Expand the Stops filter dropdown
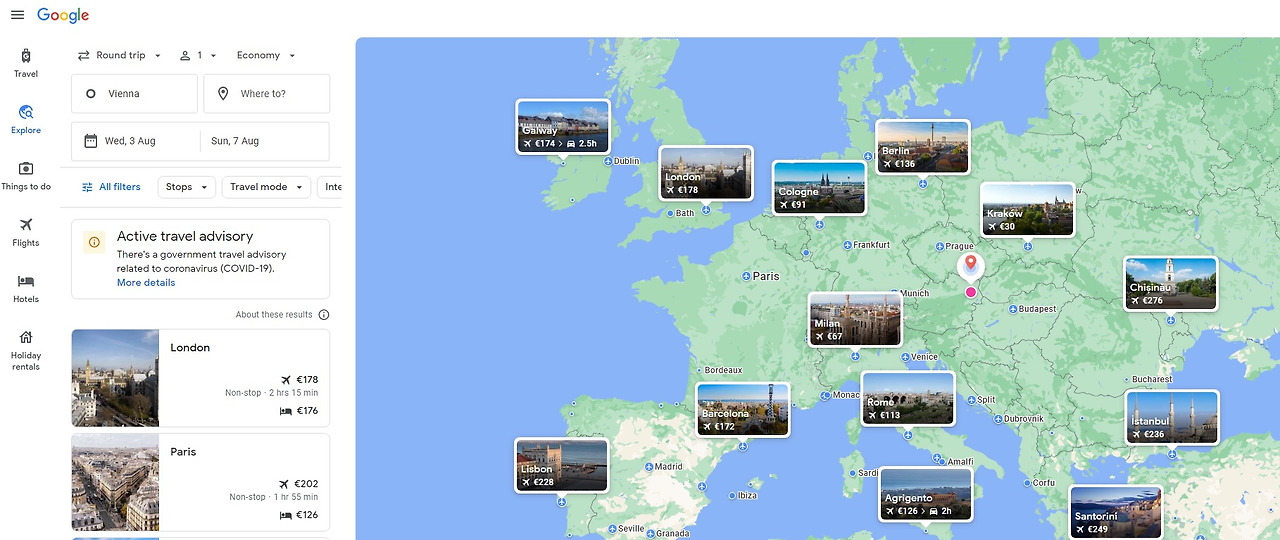This screenshot has height=540, width=1280. [x=186, y=187]
